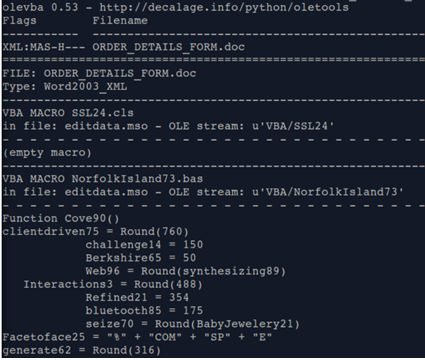Image resolution: width=425 pixels, height=360 pixels.
Task: Click the Filename column header
Action: 120,20
